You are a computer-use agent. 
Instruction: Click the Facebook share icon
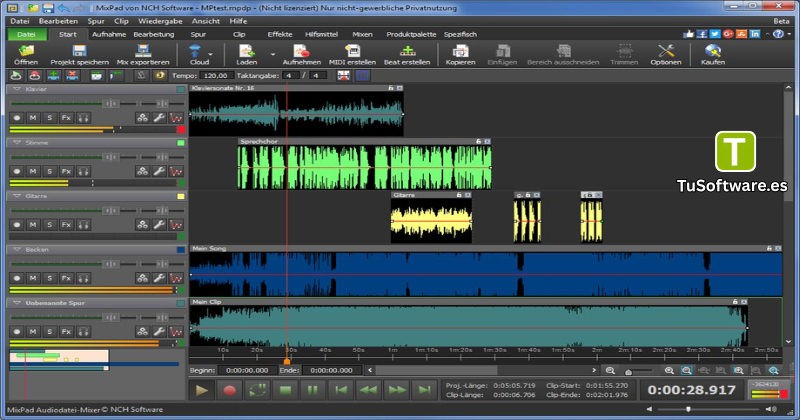click(x=702, y=34)
